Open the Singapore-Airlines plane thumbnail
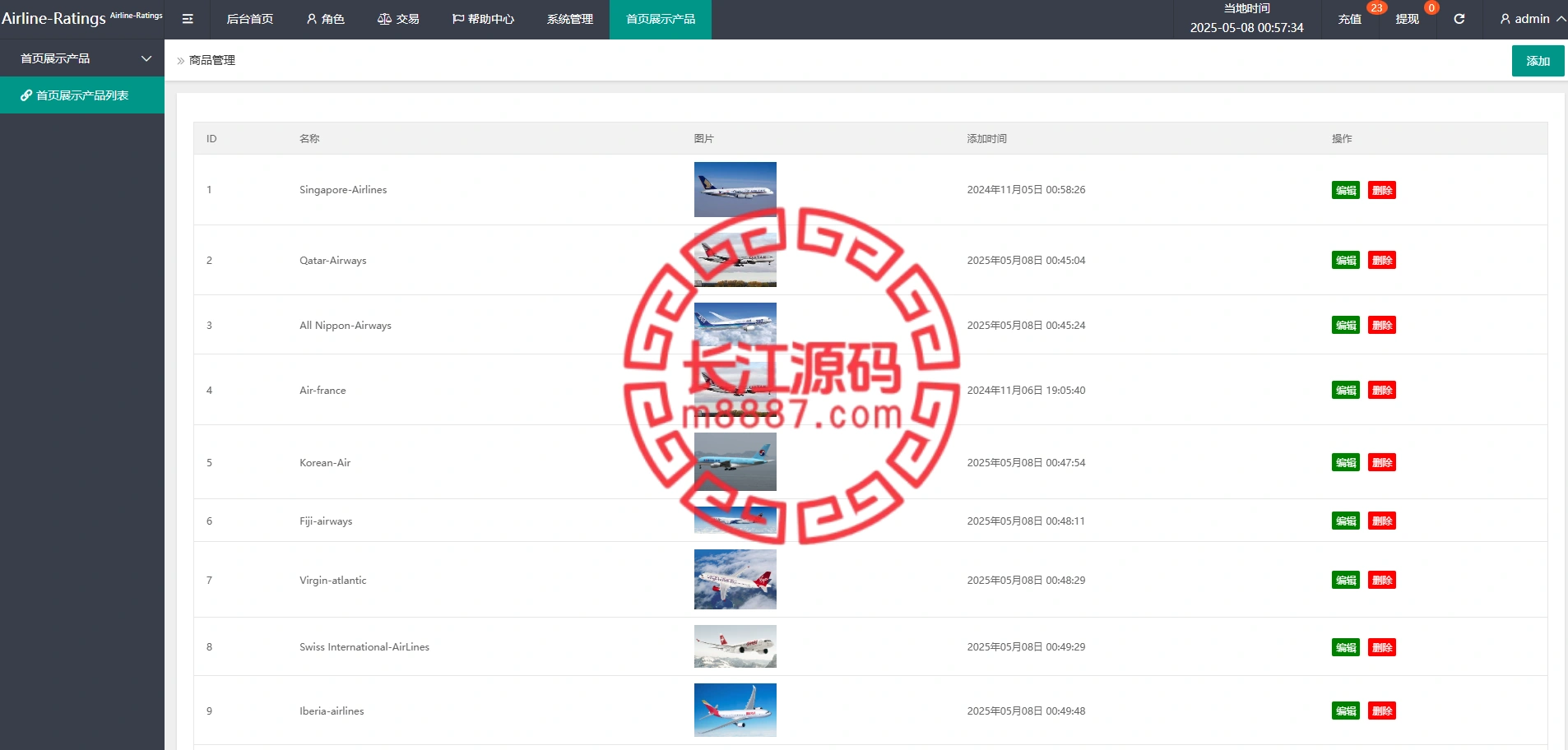The image size is (1568, 750). [735, 189]
